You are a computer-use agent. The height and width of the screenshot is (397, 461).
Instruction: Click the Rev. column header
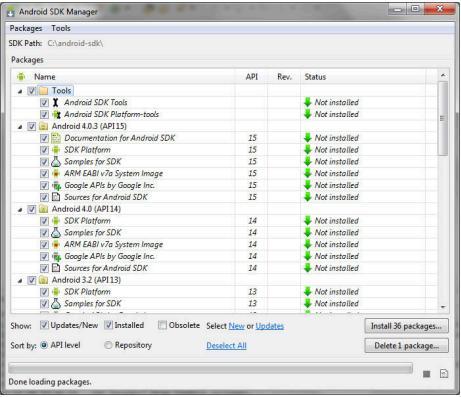tap(284, 77)
